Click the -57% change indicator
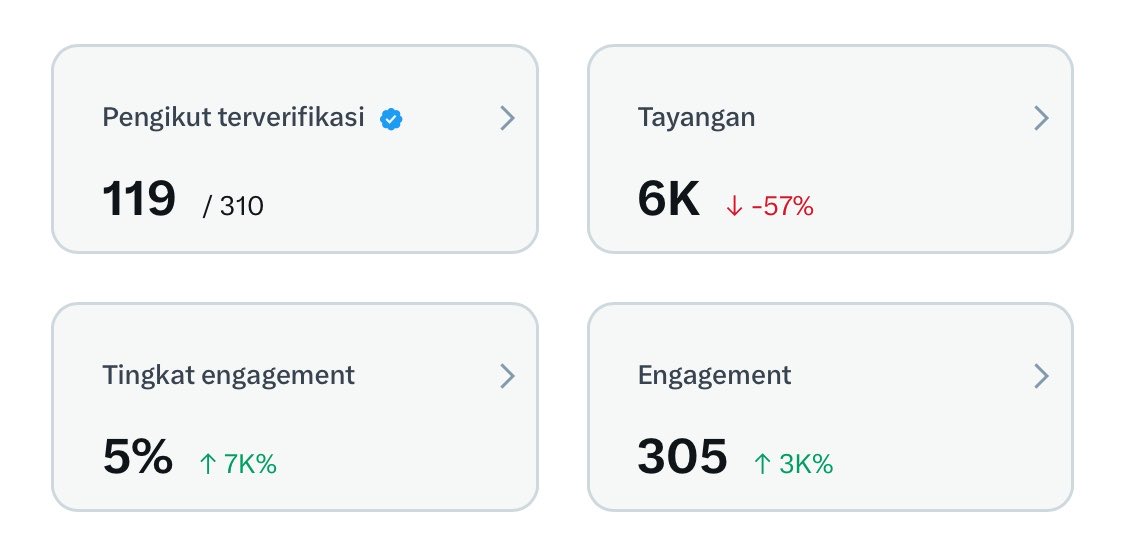1123x550 pixels. pos(783,207)
